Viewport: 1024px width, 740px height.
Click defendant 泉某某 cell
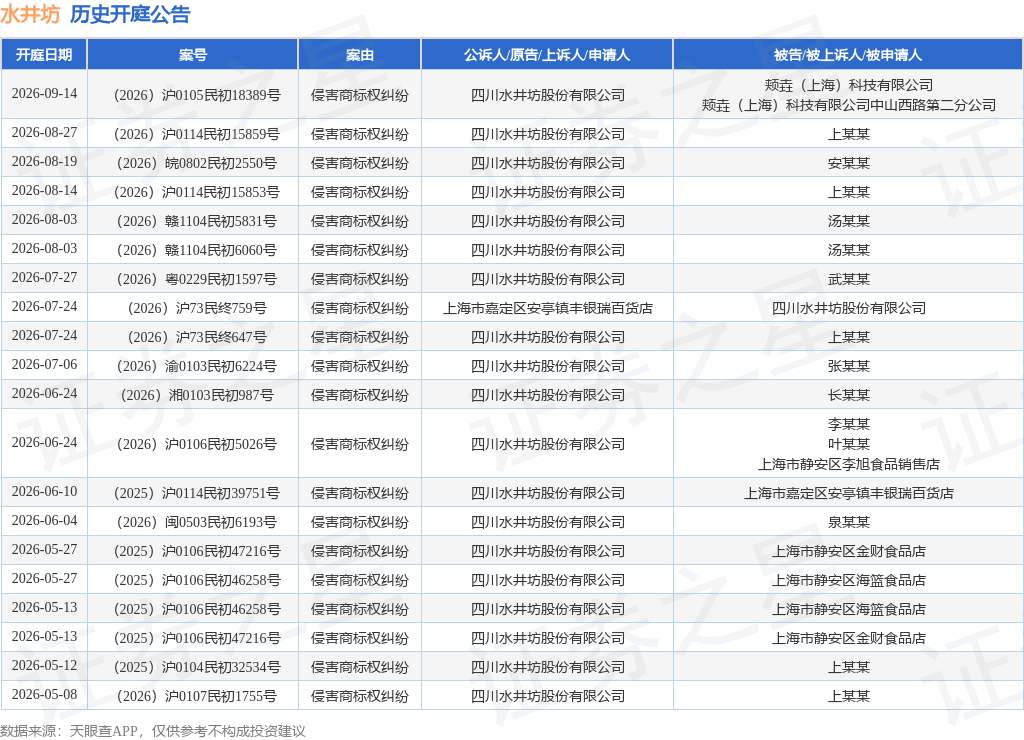[x=848, y=523]
